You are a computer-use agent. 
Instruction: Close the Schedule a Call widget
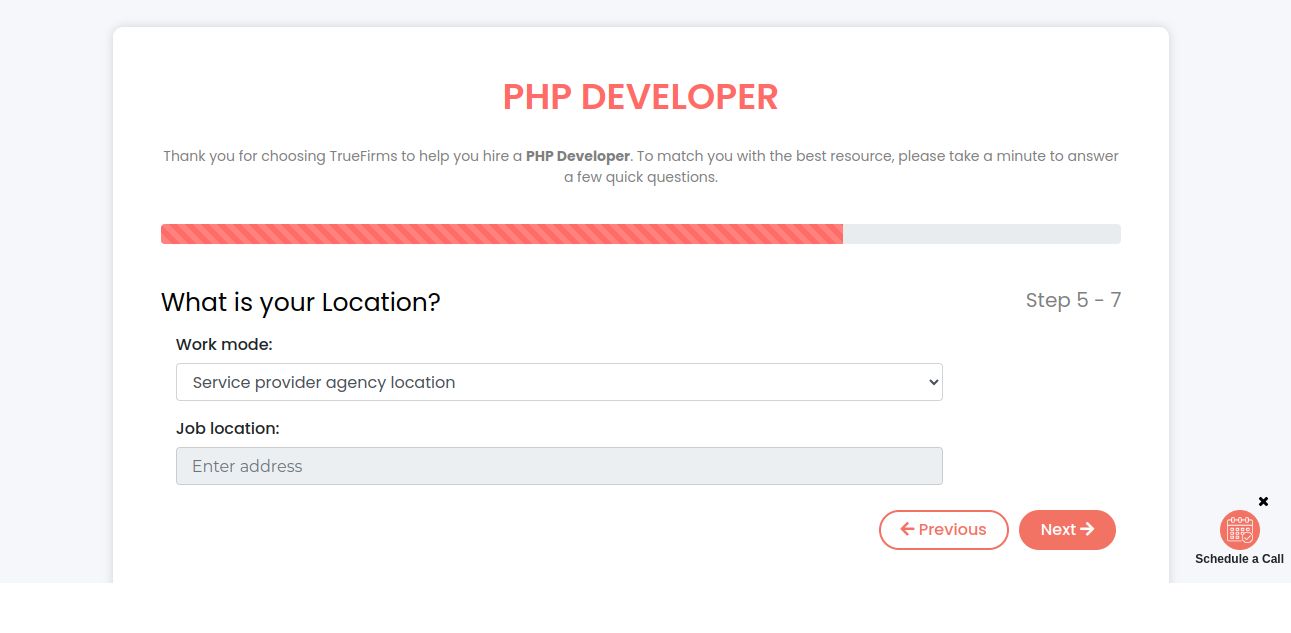(x=1263, y=501)
